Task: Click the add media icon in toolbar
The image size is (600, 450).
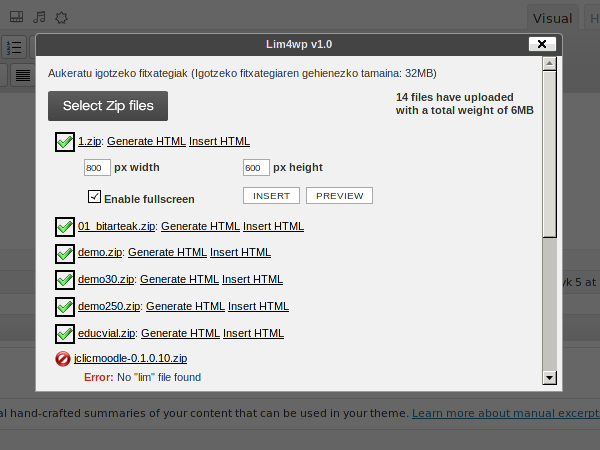Action: click(16, 17)
